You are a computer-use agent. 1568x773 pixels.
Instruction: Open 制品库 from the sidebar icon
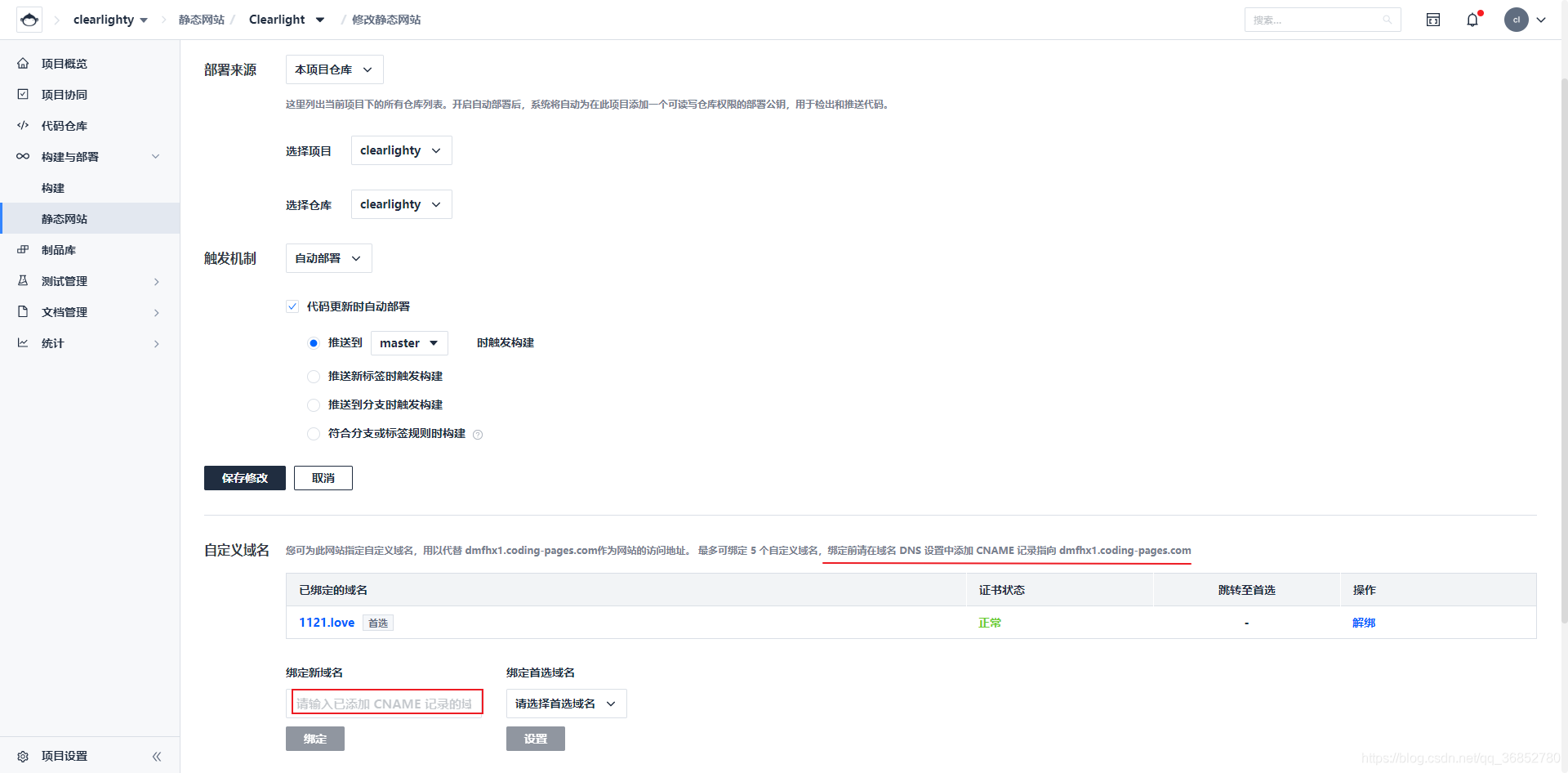23,249
